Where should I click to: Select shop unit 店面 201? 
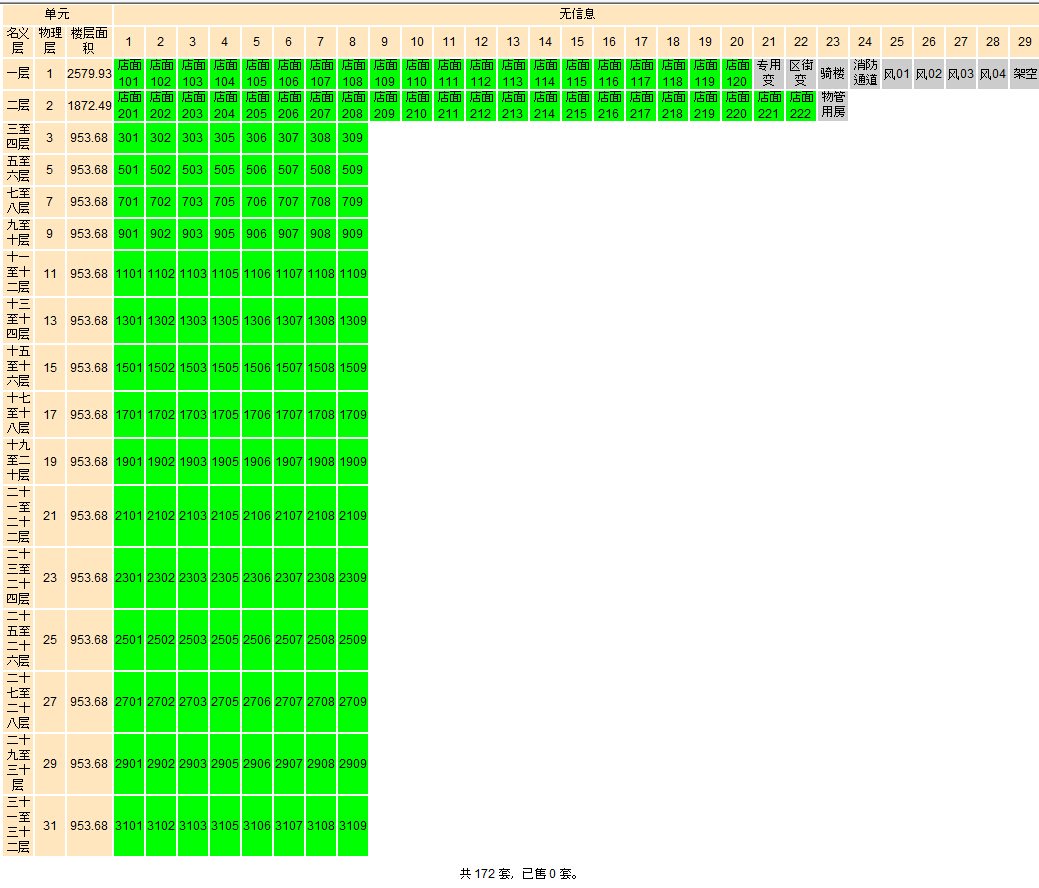[x=129, y=105]
